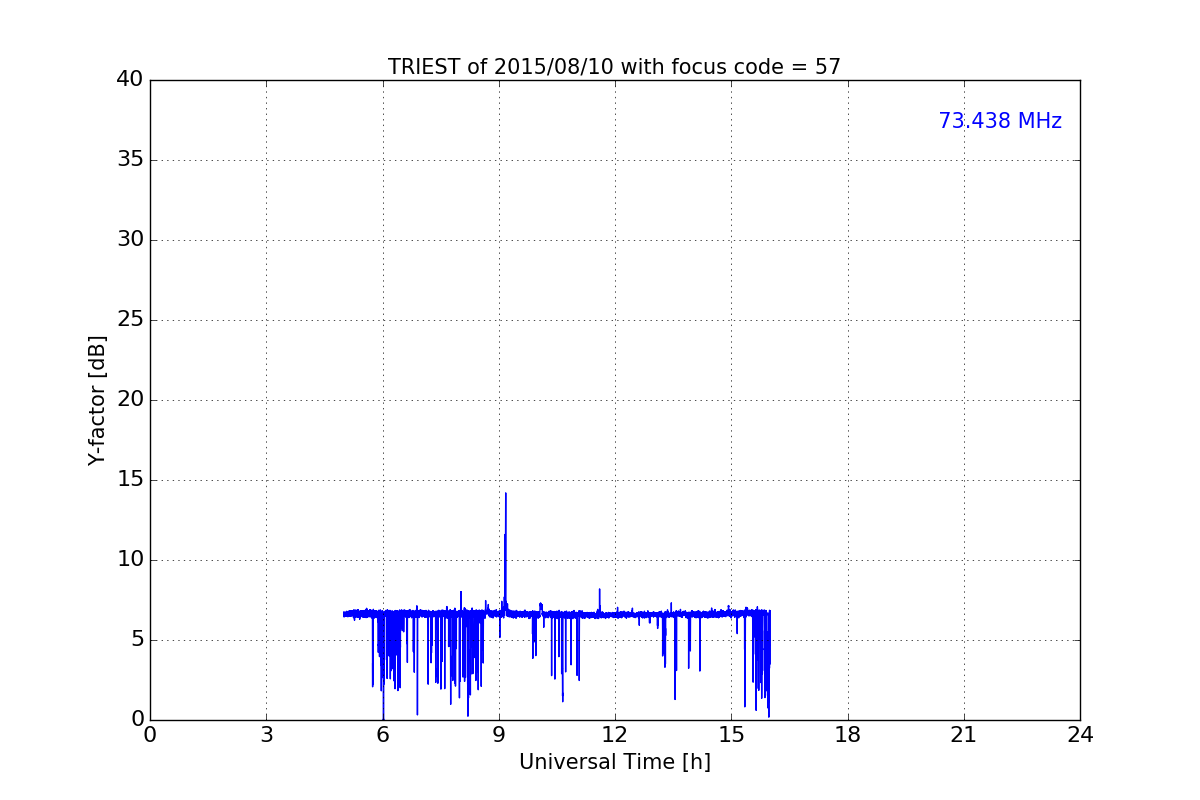Click the x-axis tick label '3'
The width and height of the screenshot is (1200, 800).
(x=266, y=735)
